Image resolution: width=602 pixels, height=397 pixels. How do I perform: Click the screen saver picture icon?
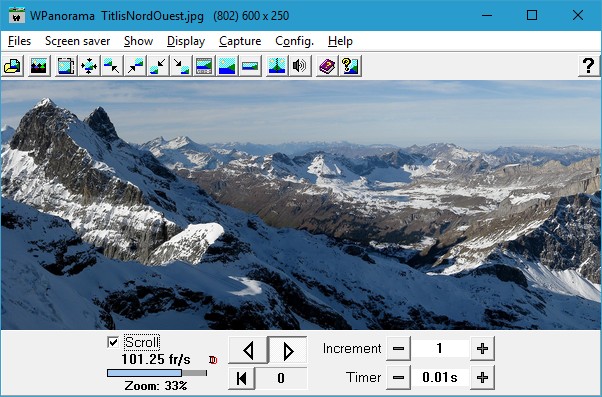pos(39,66)
